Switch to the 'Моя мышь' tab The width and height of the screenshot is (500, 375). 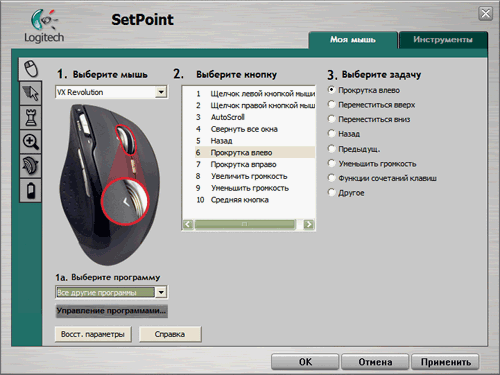click(x=353, y=40)
